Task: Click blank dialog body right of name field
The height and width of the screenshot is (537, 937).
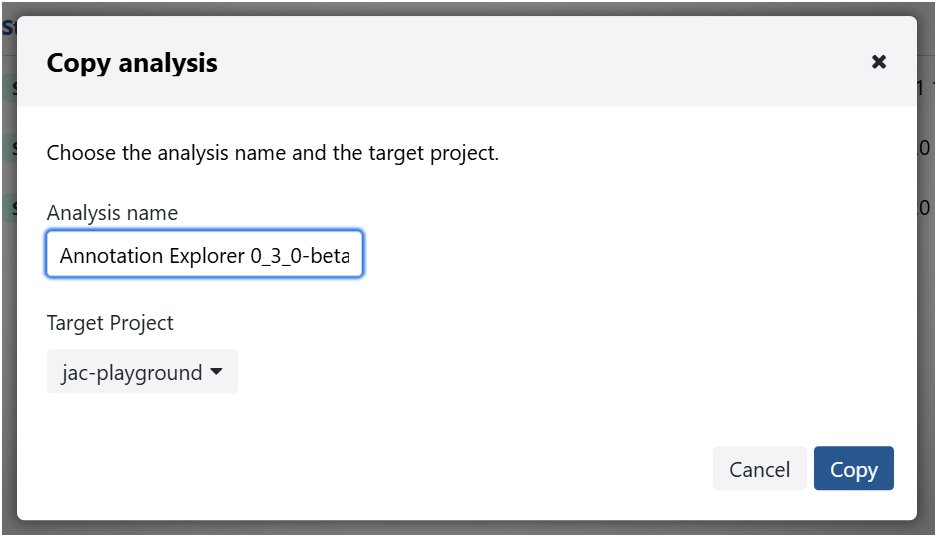Action: click(x=620, y=255)
